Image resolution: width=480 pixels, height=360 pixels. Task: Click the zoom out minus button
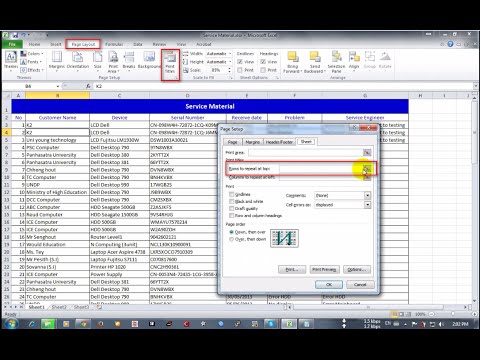(431, 314)
